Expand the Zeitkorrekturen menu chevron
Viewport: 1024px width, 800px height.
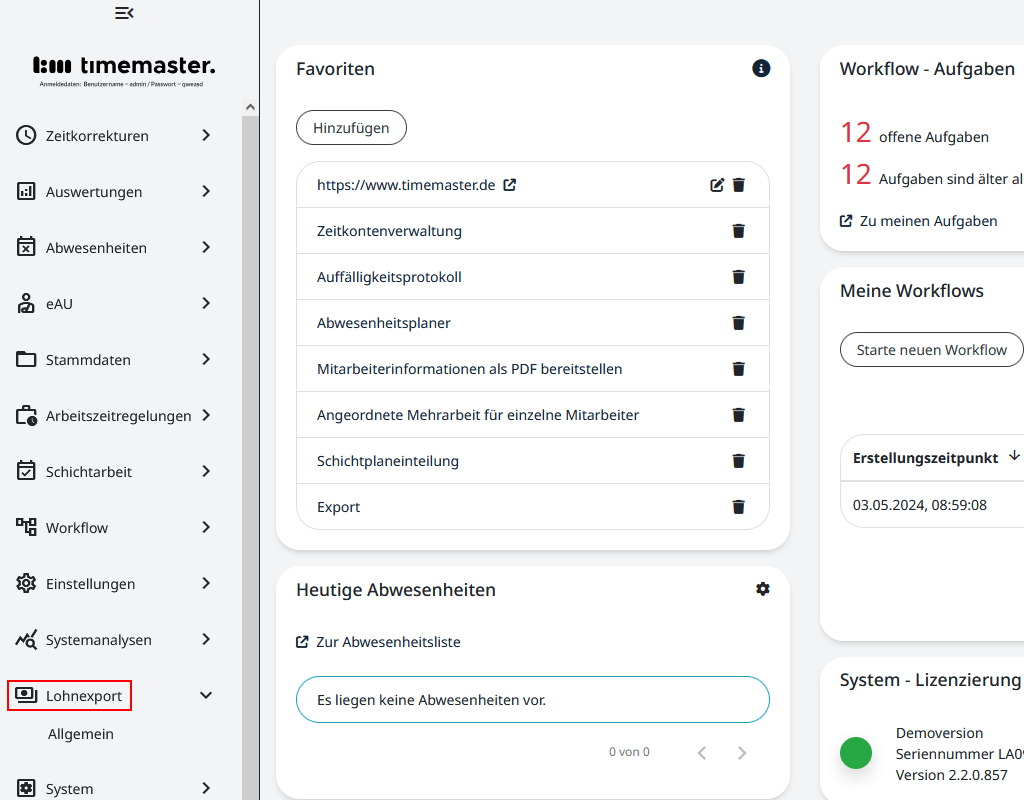coord(206,135)
